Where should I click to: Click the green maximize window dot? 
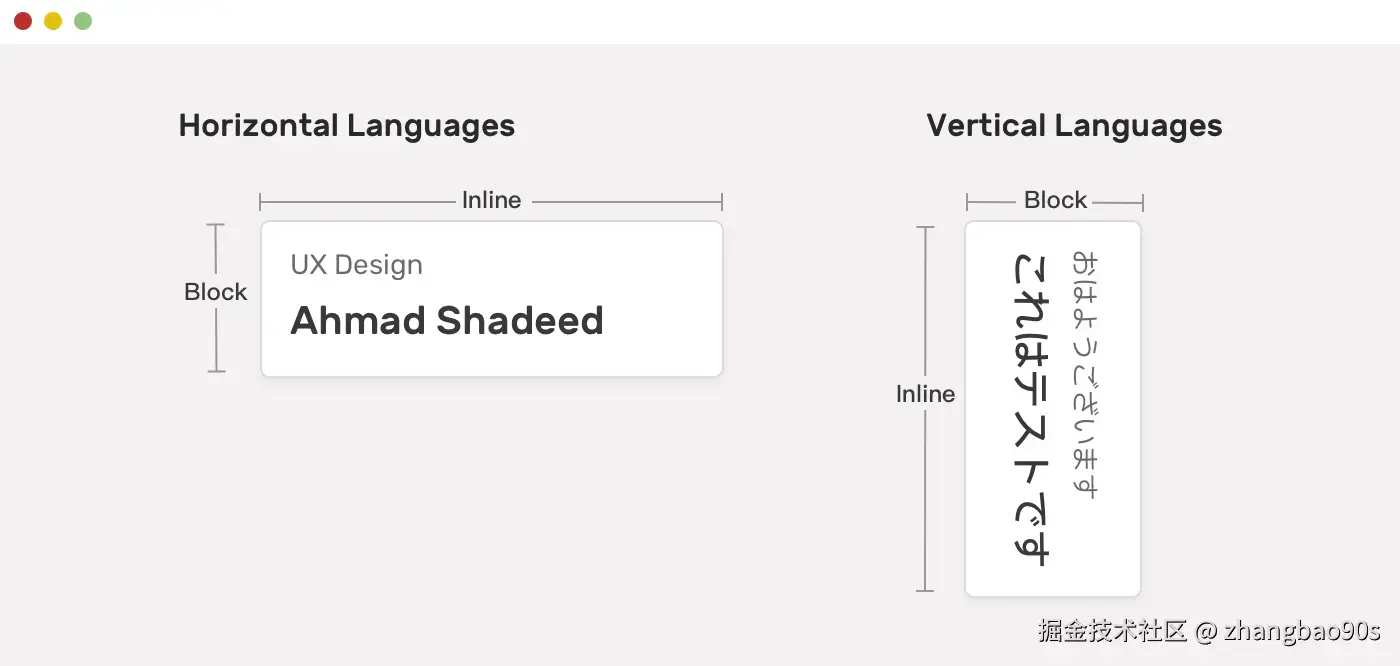click(x=83, y=21)
